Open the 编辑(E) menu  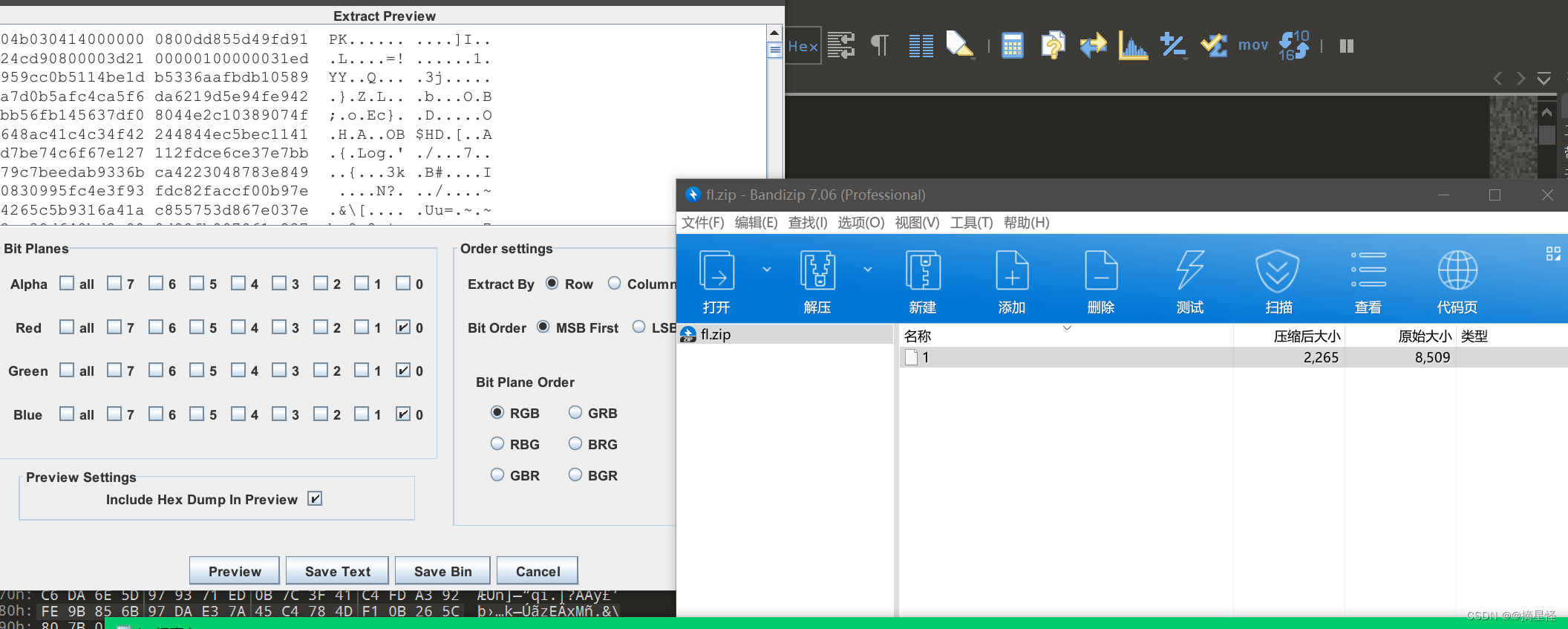pyautogui.click(x=757, y=223)
